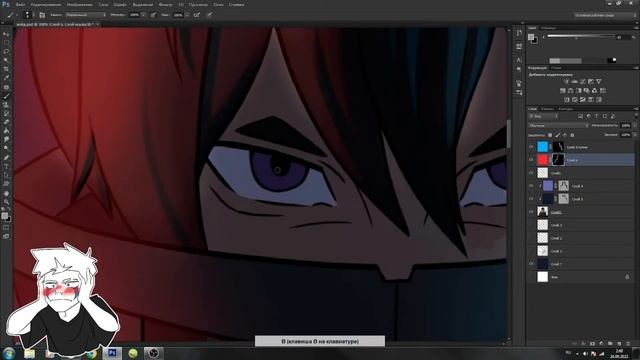Screen dimensions: 640x360
Task: Open the Character collapsed panel icon
Action: tap(519, 60)
